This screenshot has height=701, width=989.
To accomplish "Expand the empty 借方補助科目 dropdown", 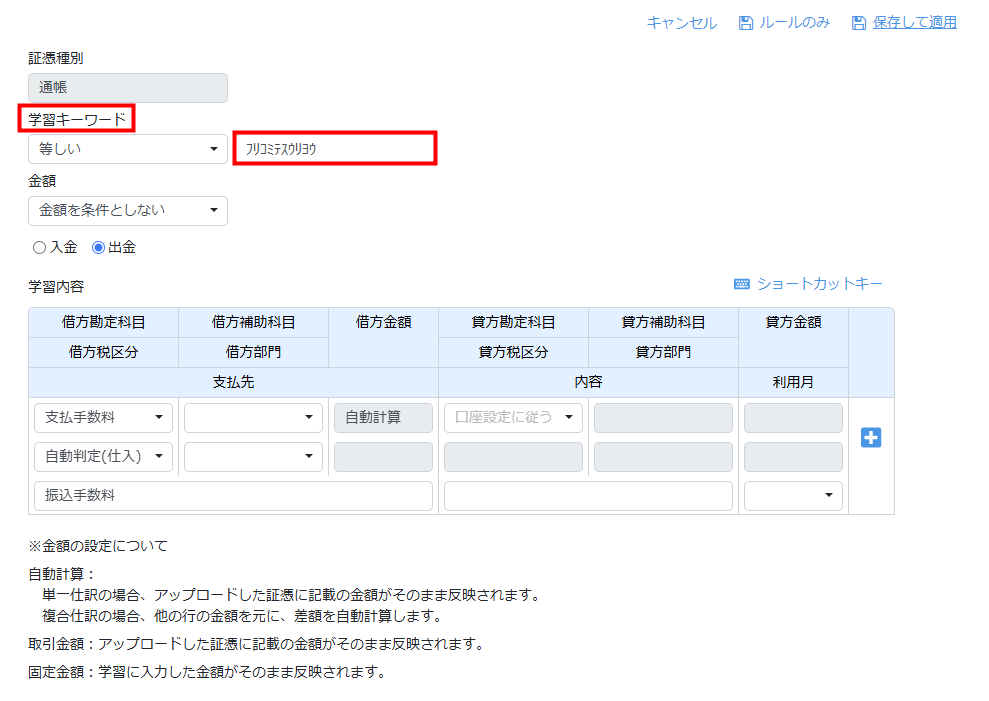I will point(253,417).
